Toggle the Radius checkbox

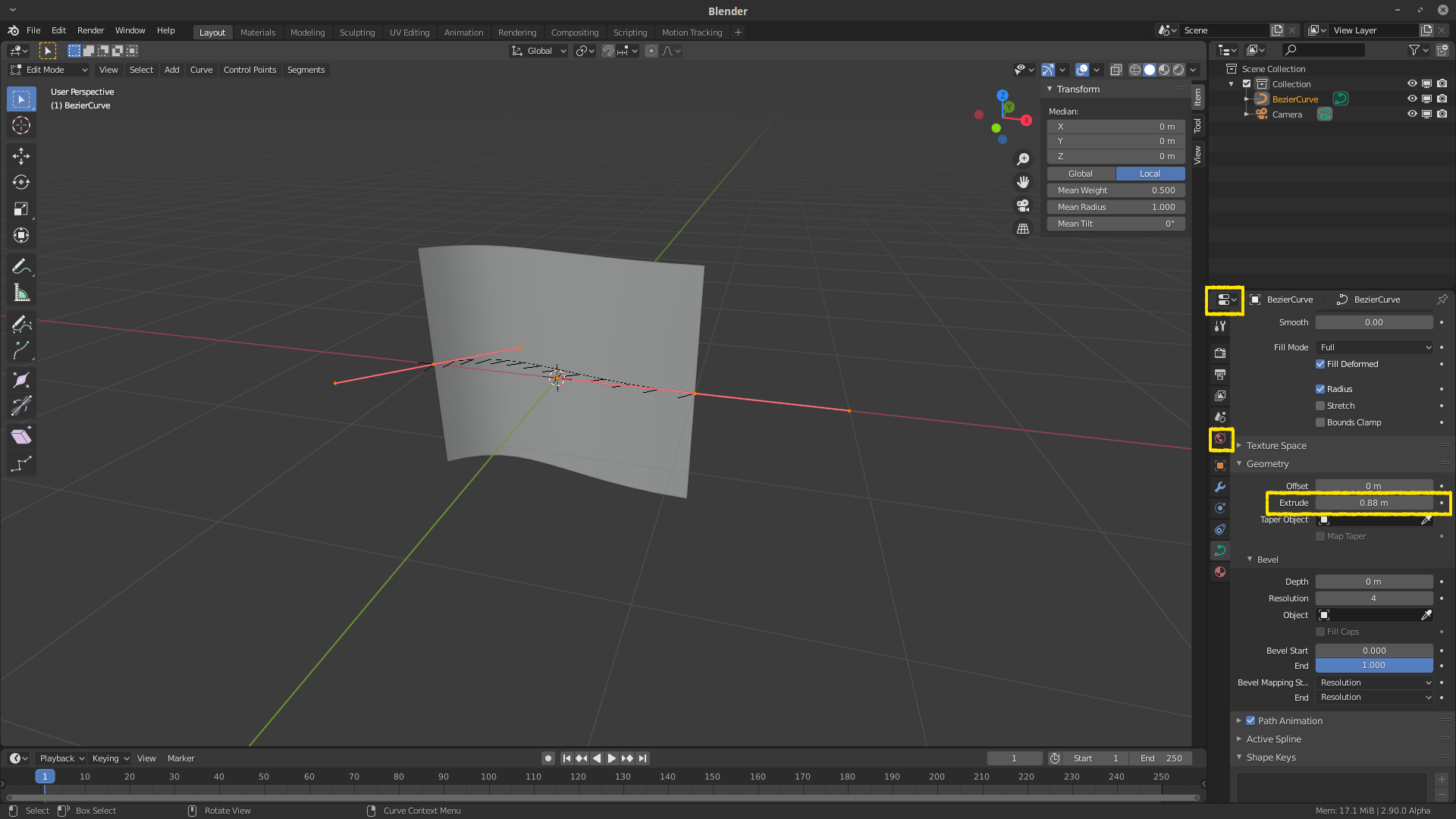coord(1320,389)
